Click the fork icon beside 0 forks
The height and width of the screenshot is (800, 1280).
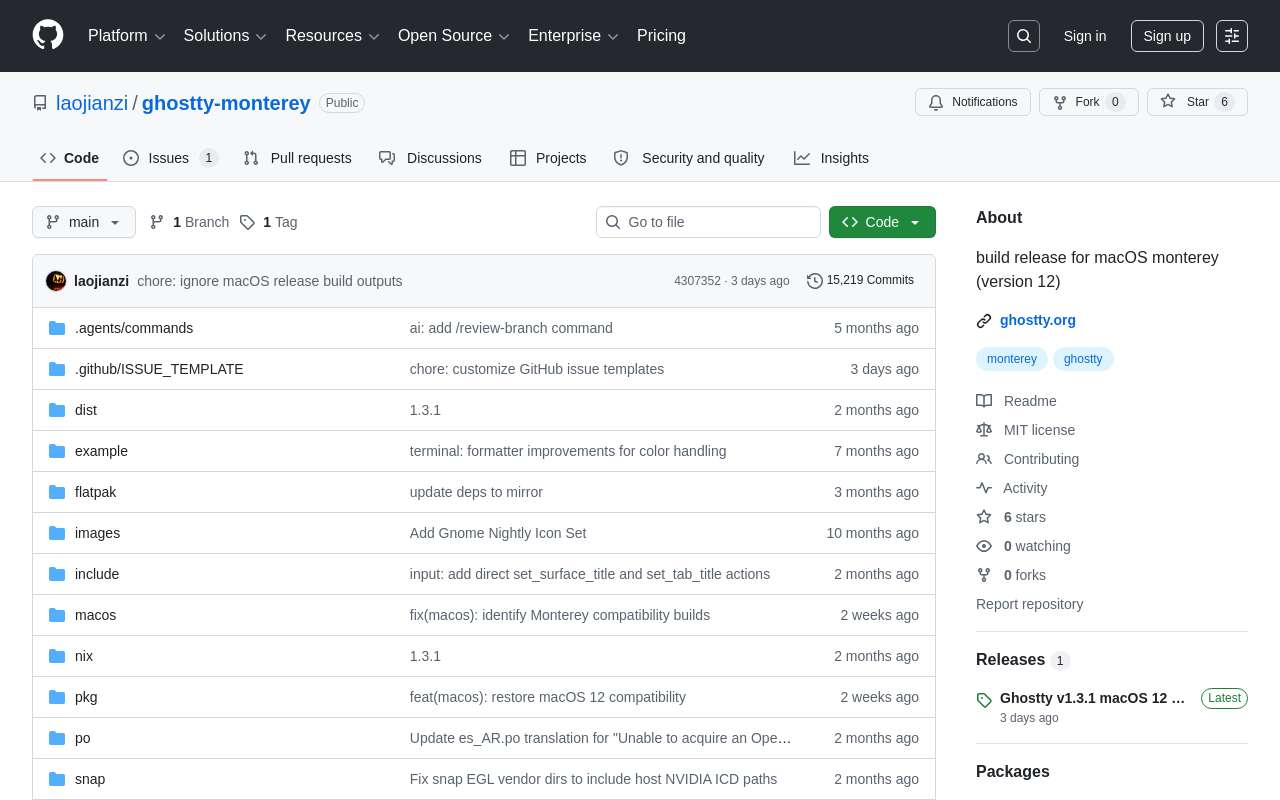click(x=984, y=575)
